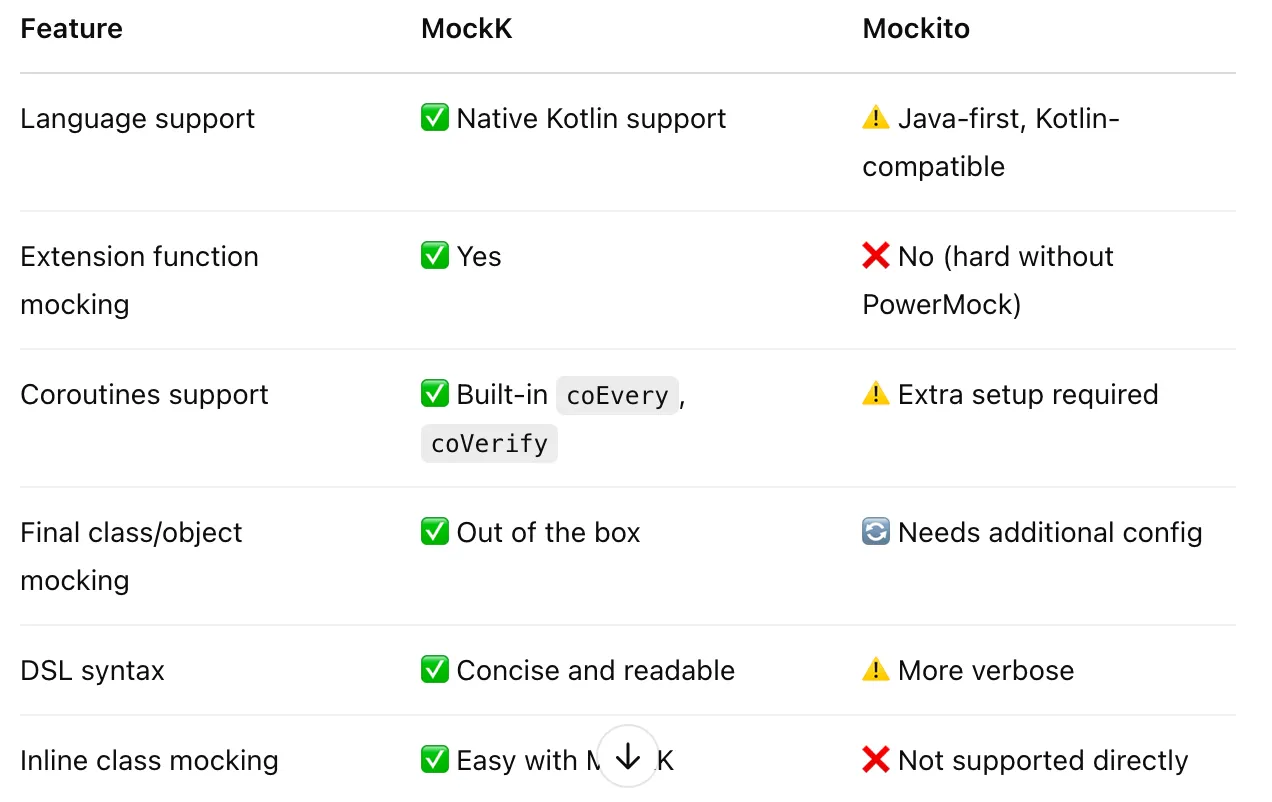Click the MockK column header
This screenshot has width=1272, height=802.
(x=466, y=28)
